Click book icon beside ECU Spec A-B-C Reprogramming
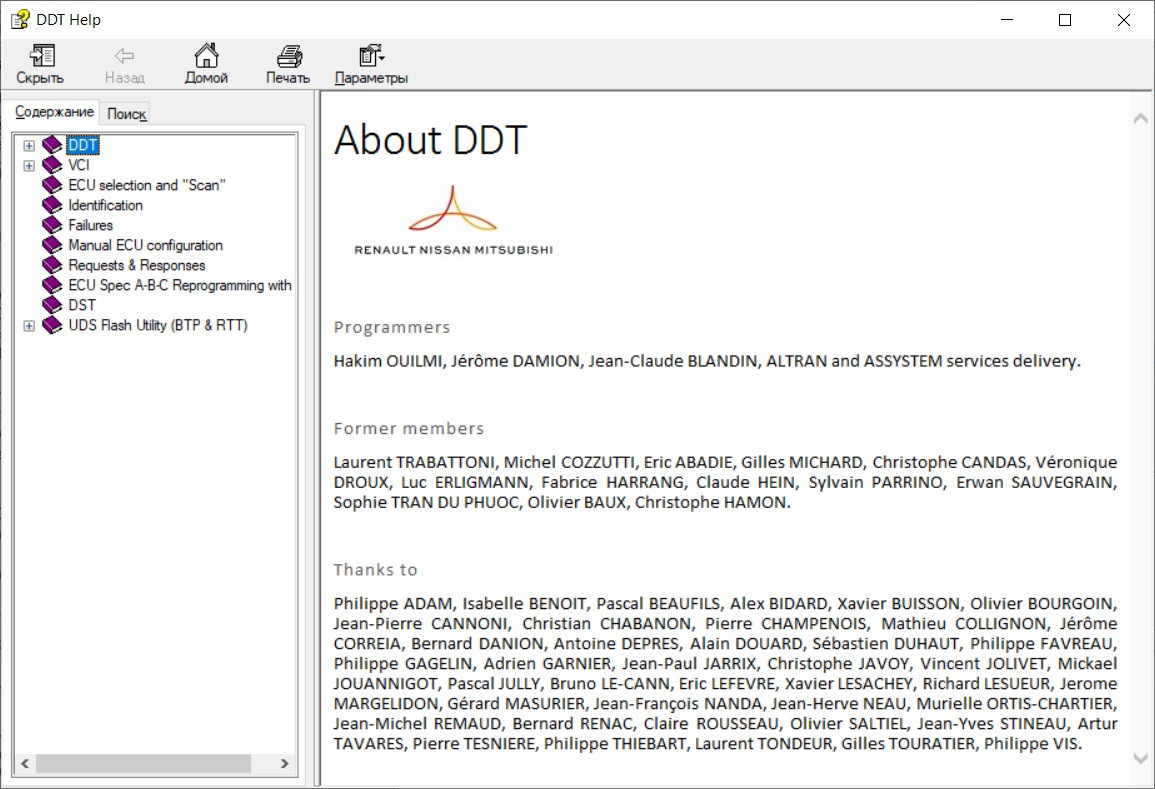1155x789 pixels. coord(52,284)
